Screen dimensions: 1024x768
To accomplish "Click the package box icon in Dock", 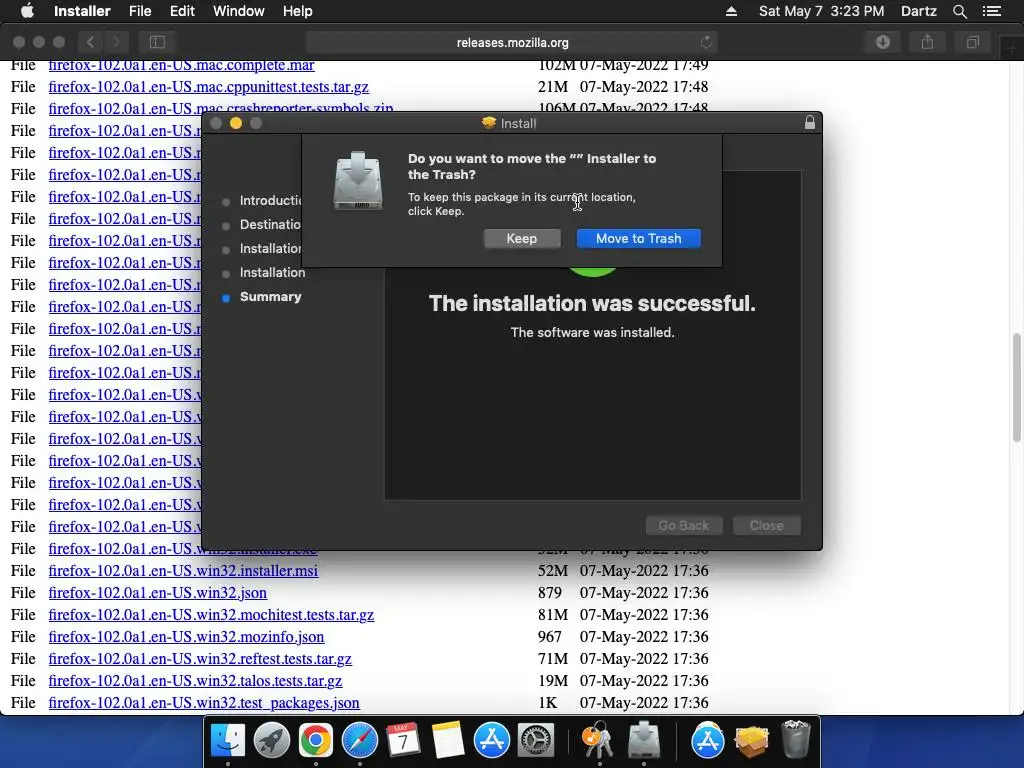I will tap(752, 741).
